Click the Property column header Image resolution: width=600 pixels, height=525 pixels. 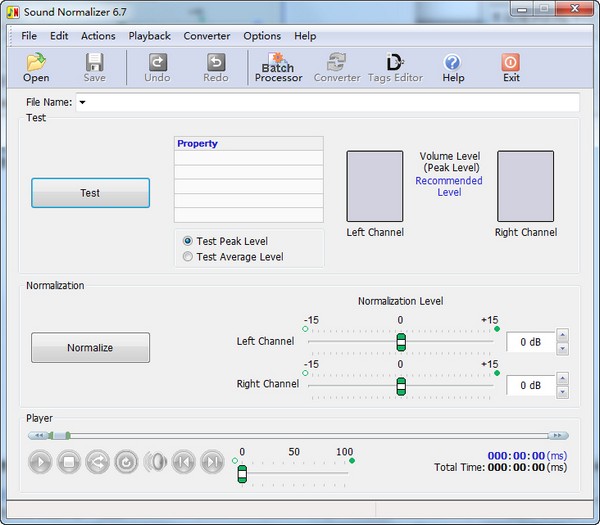(249, 143)
